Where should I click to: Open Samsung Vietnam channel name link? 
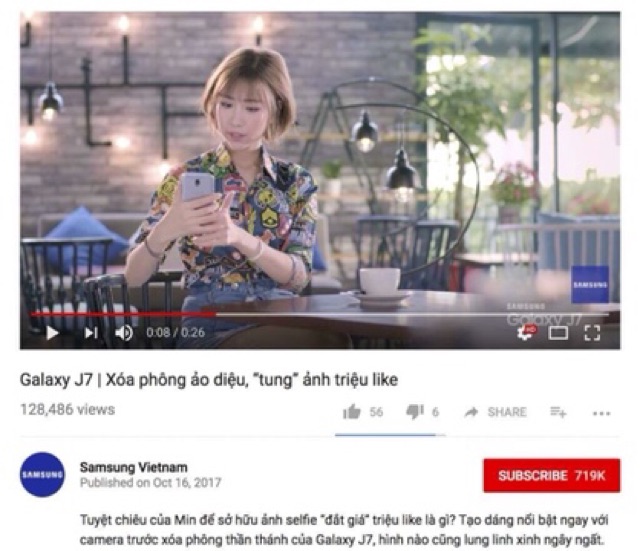[134, 467]
